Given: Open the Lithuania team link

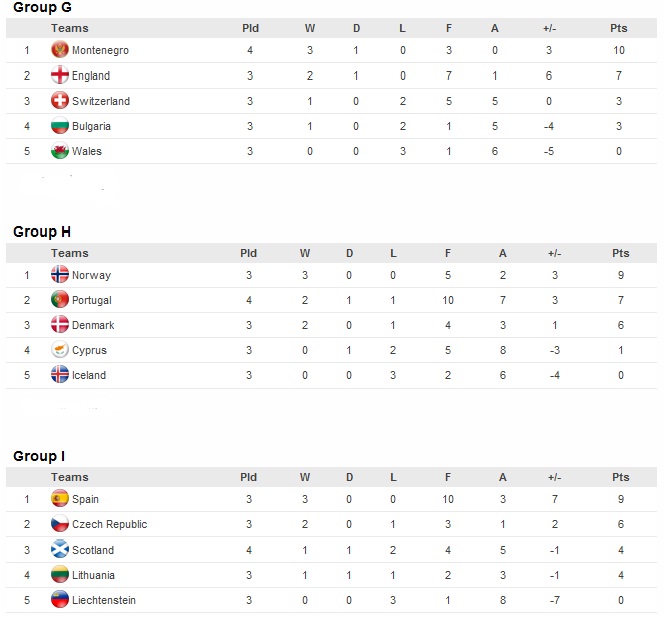Looking at the screenshot, I should 93,575.
